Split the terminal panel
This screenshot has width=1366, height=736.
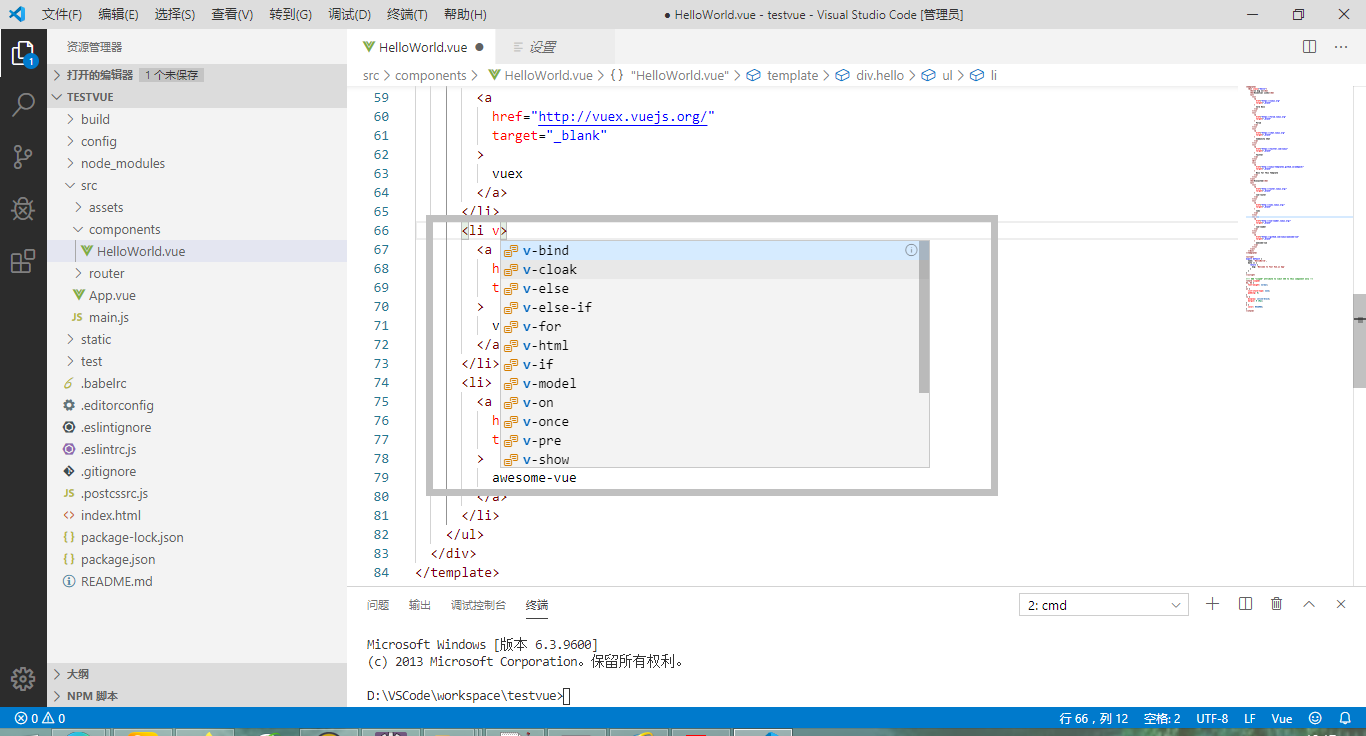coord(1245,604)
